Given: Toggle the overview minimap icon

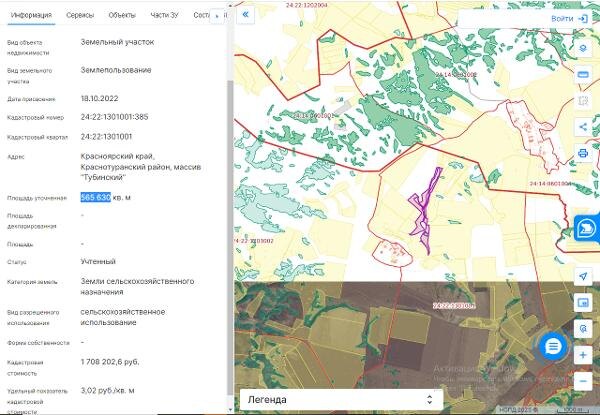Looking at the screenshot, I should tap(583, 303).
